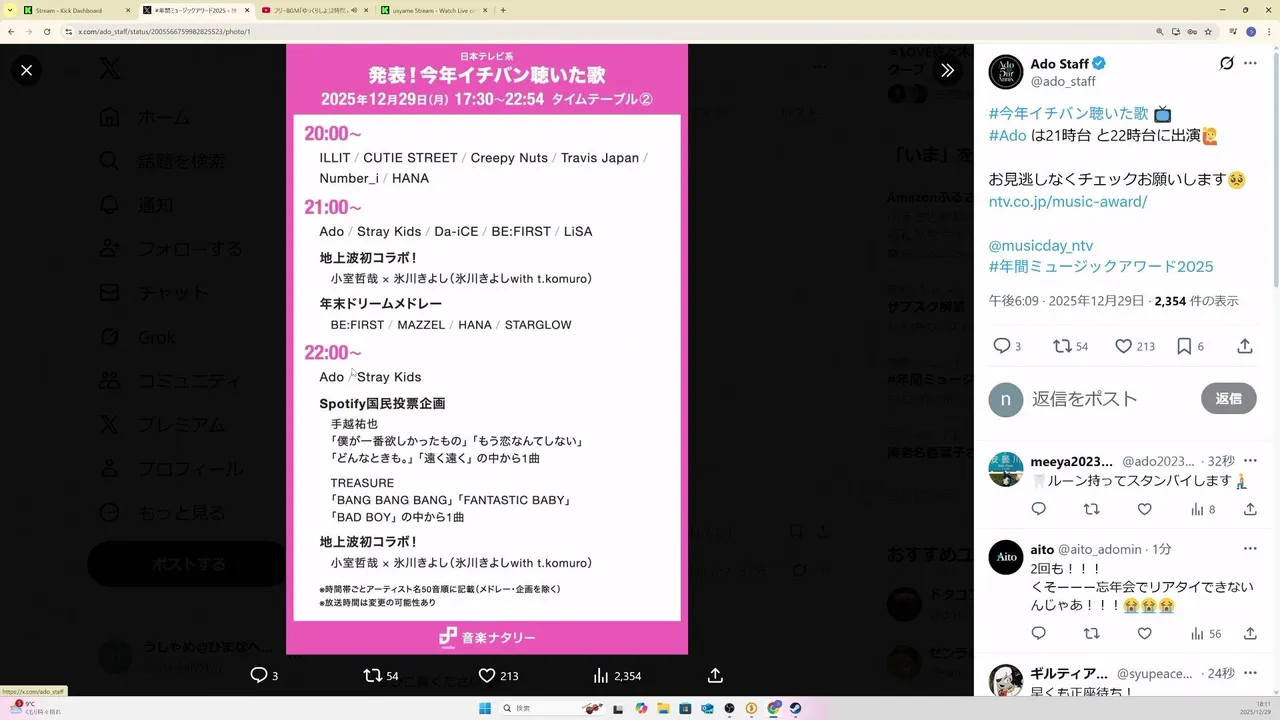Open Steam from taskbar
The width and height of the screenshot is (1280, 720).
pos(795,709)
